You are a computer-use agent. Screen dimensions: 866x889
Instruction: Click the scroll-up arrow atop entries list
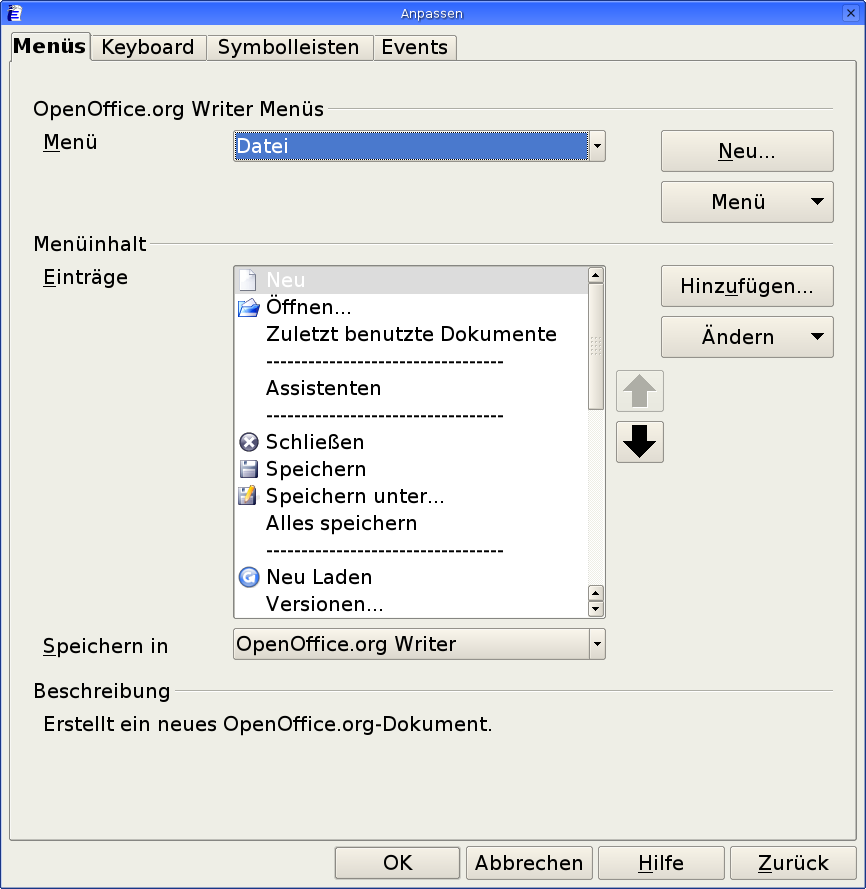click(595, 276)
